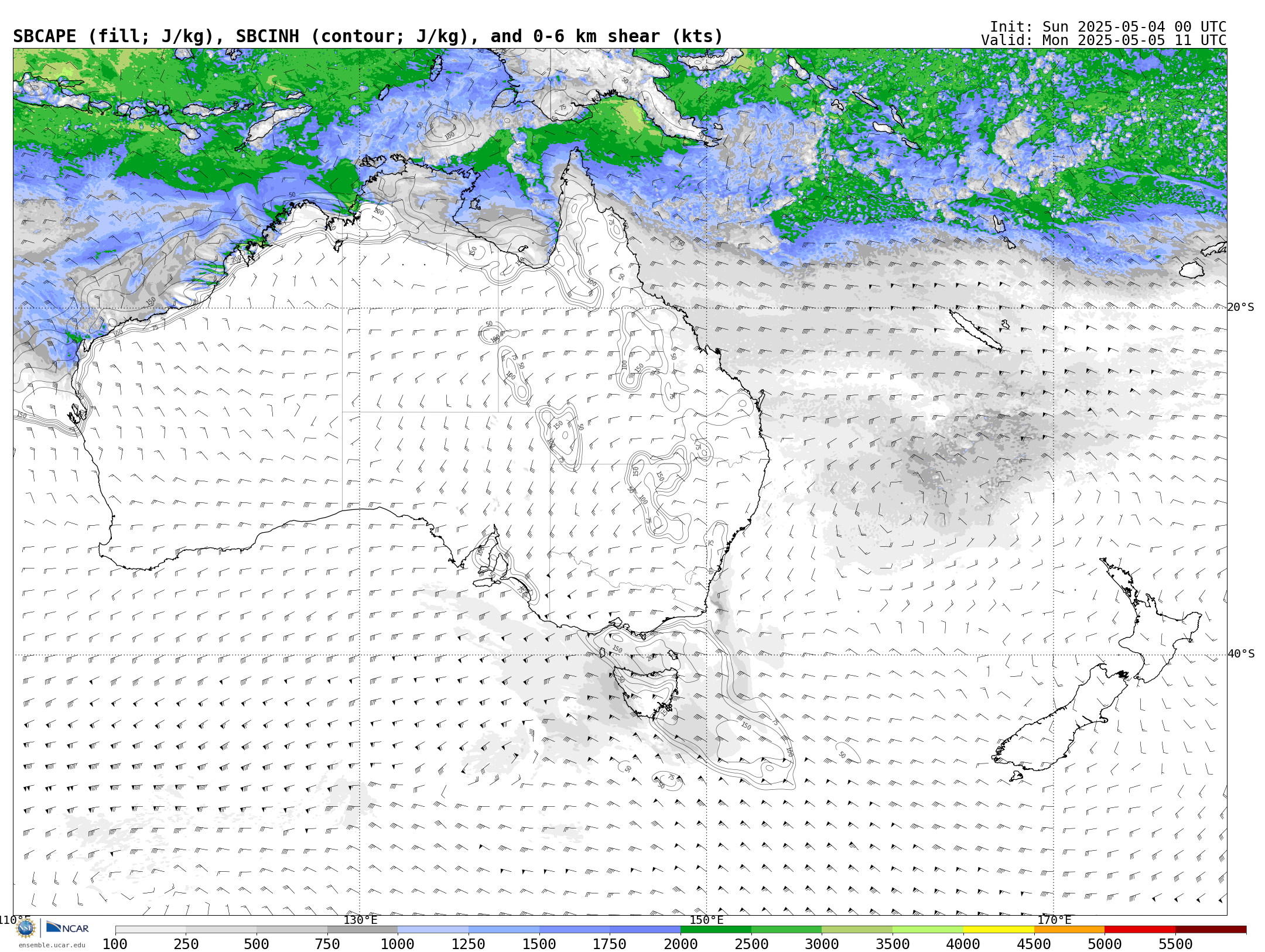Click the red 5000-5500 colorbar segment

[1140, 930]
